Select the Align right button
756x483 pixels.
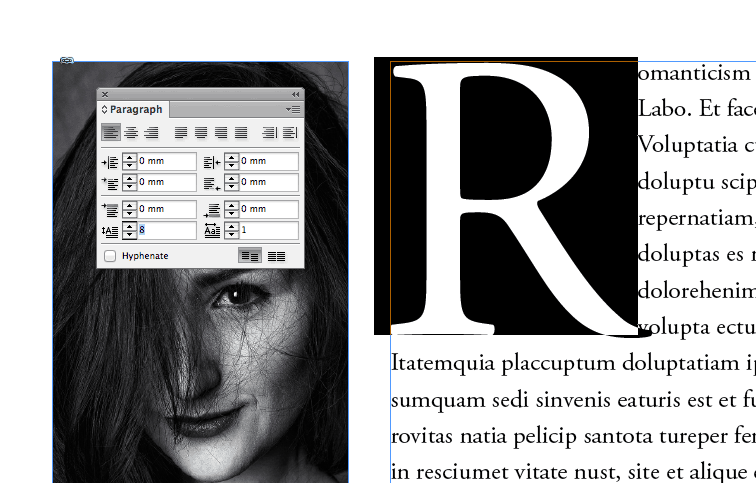coord(151,132)
